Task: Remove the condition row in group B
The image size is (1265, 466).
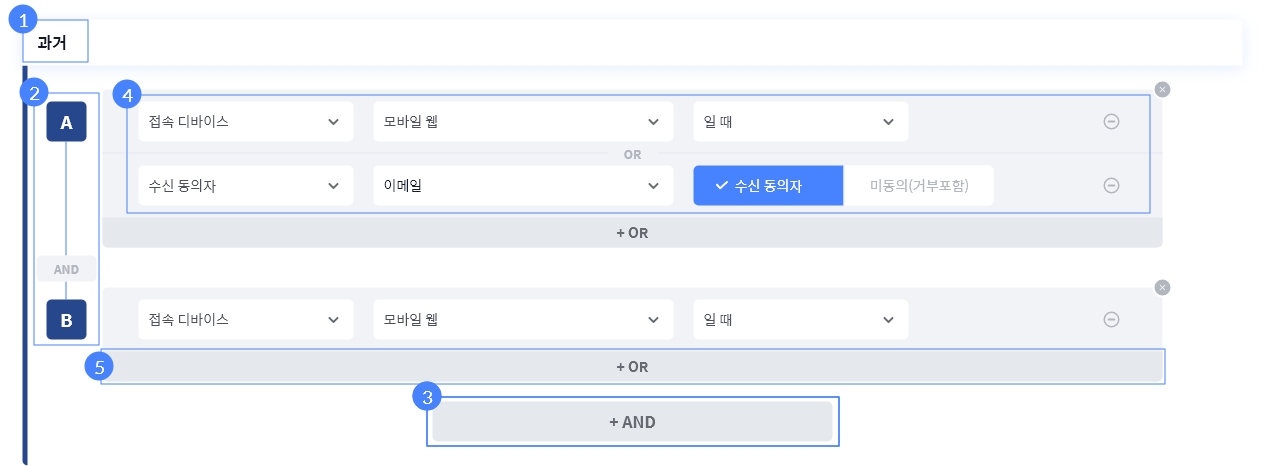Action: [1110, 319]
